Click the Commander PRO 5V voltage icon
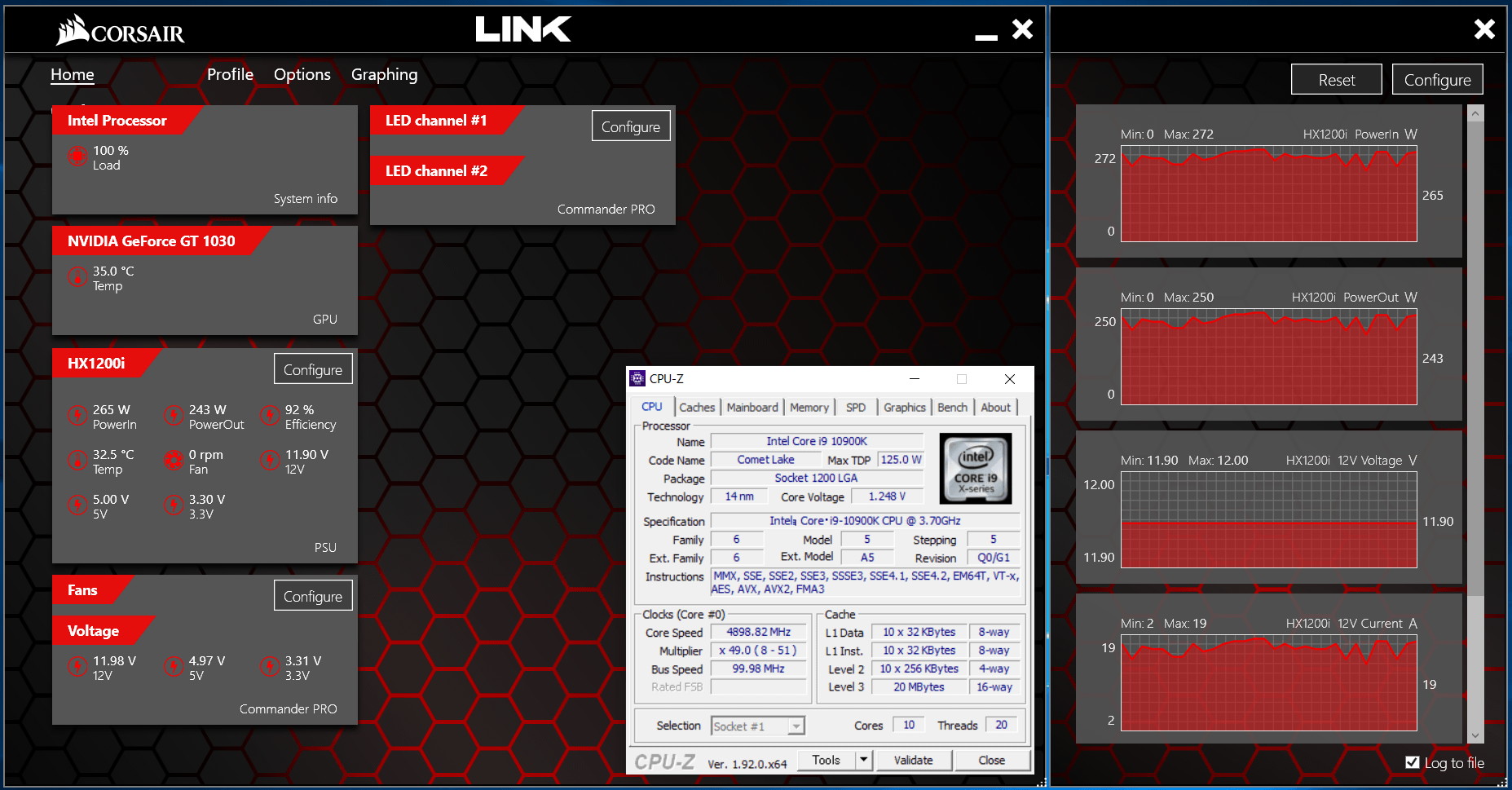 (x=174, y=667)
